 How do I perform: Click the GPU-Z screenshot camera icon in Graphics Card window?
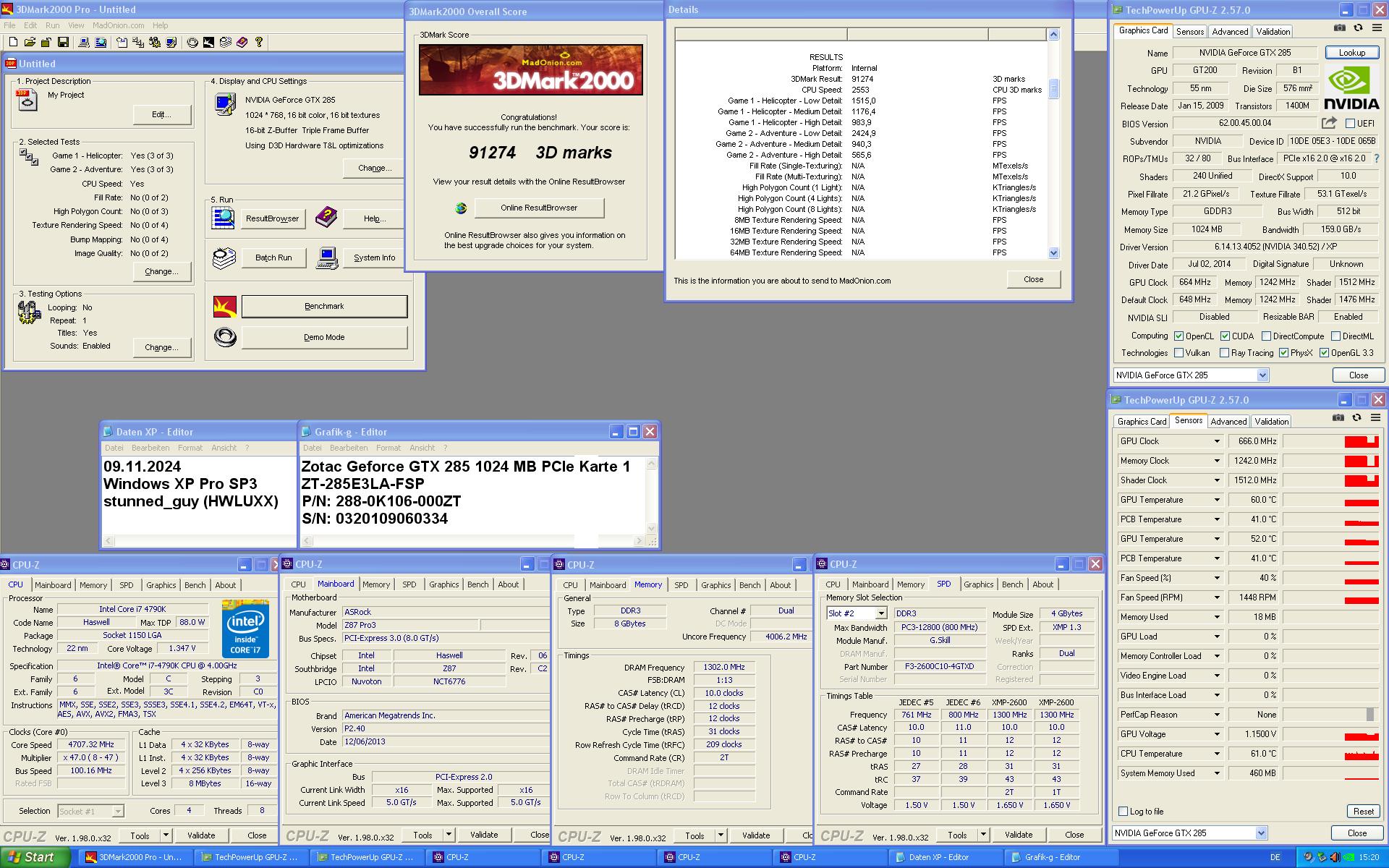[1340, 27]
